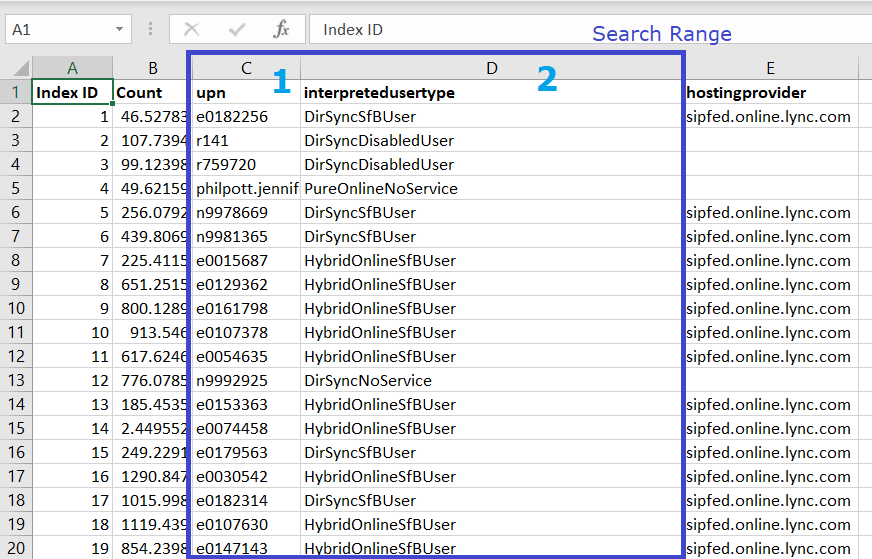The image size is (872, 559).
Task: Click cell with upn r759720
Action: coord(246,164)
